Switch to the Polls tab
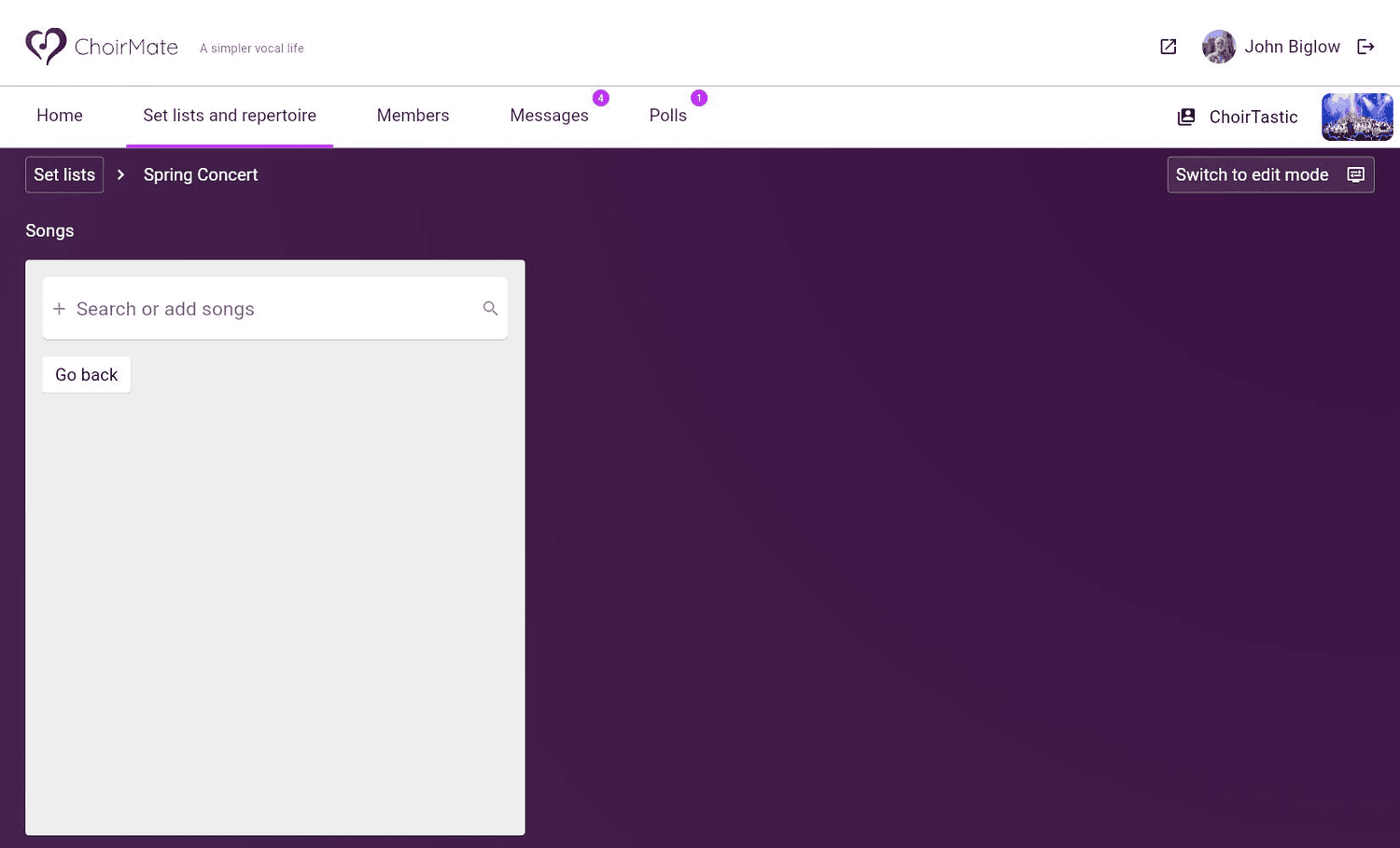The width and height of the screenshot is (1400, 848). click(x=668, y=116)
